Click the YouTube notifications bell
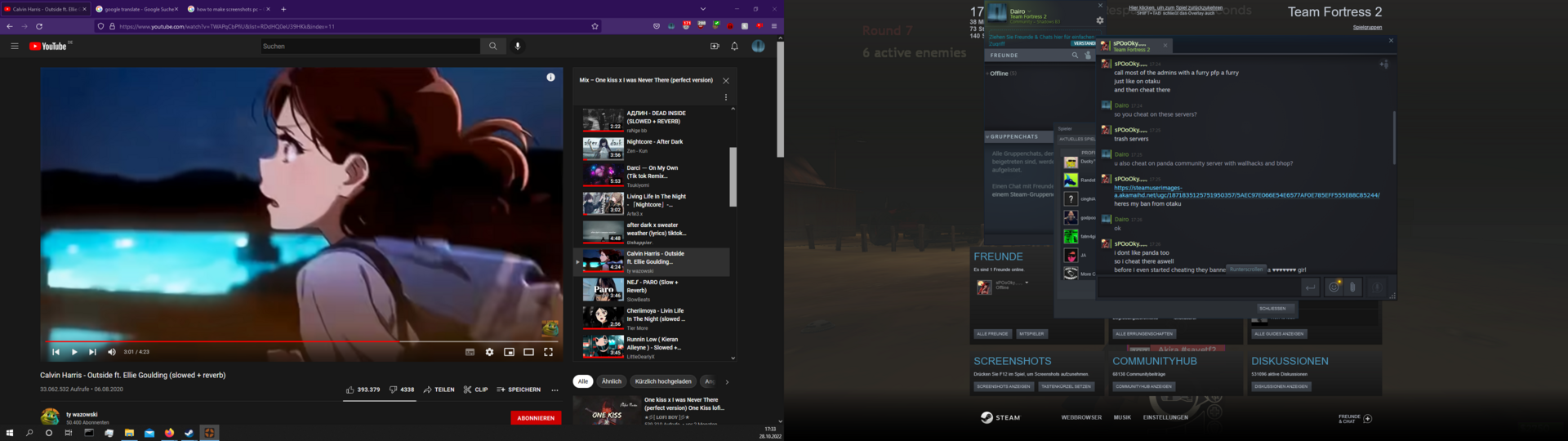 pyautogui.click(x=734, y=47)
